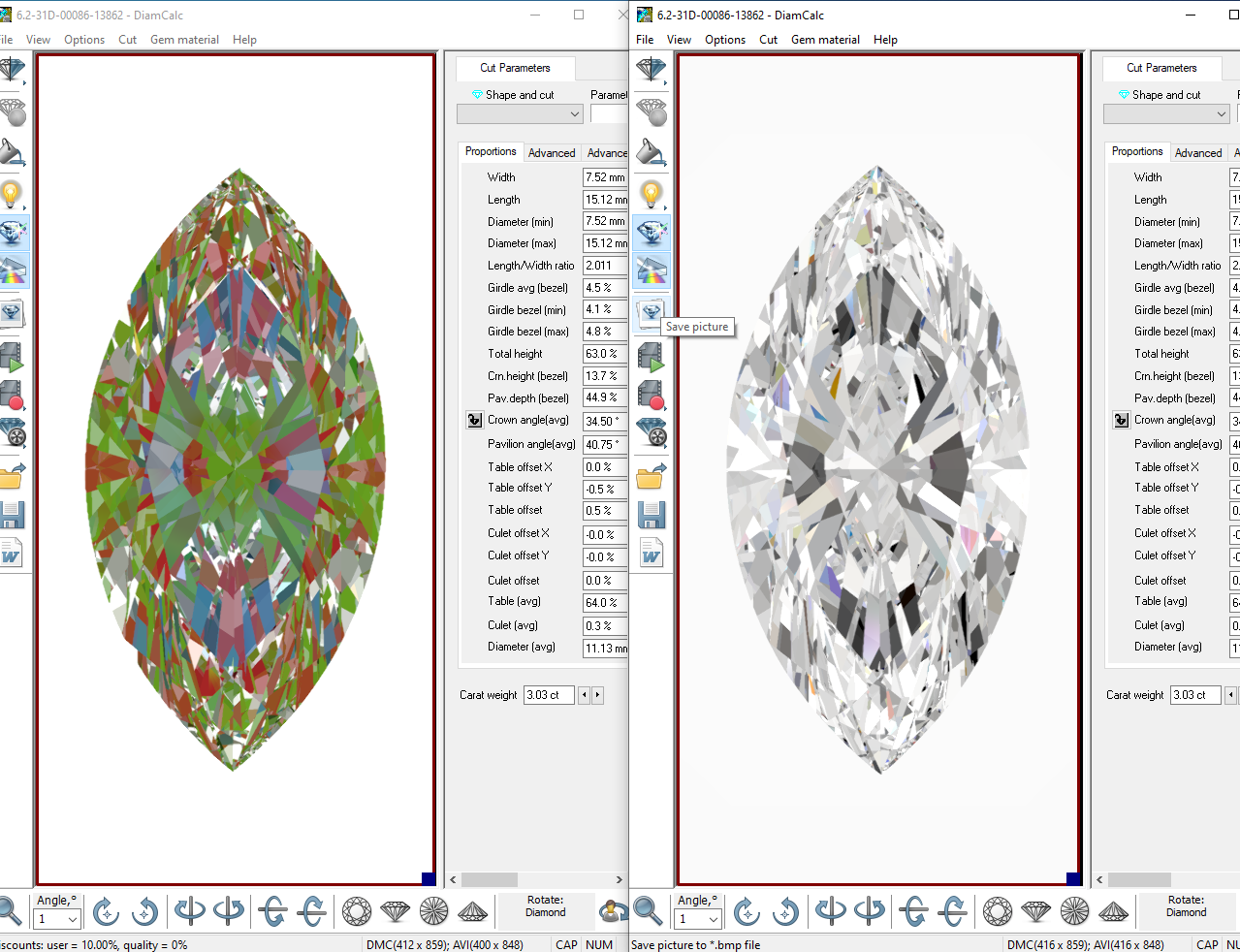
Task: Click rotate clockwise icon in left window
Action: [106, 911]
